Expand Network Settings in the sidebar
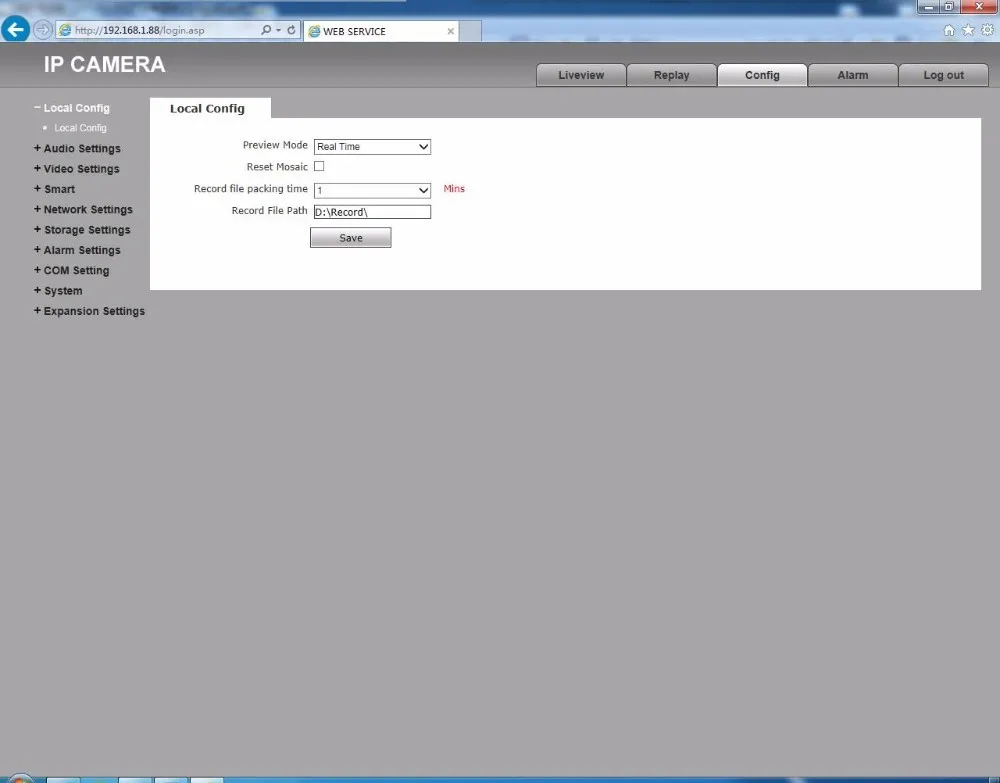Viewport: 1000px width, 783px height. coord(84,209)
